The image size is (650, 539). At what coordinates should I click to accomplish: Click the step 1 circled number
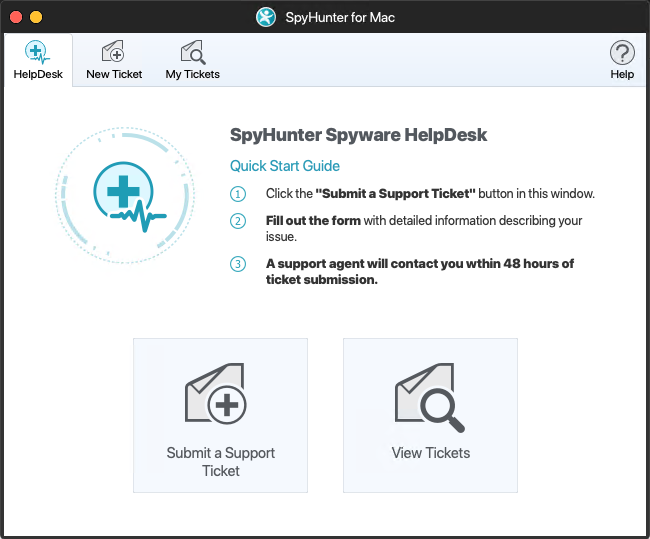(238, 194)
